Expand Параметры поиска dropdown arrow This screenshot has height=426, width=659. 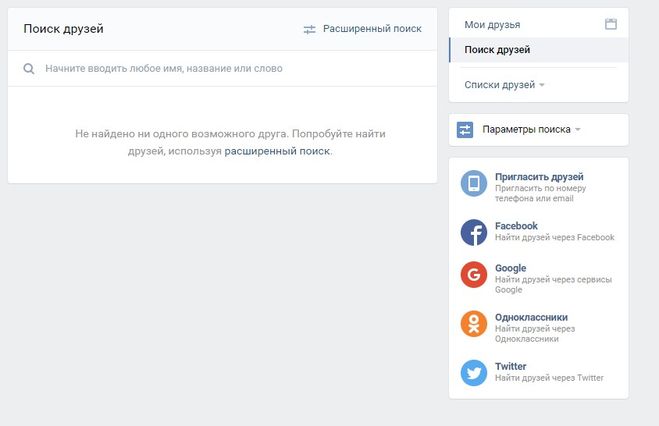pos(578,129)
